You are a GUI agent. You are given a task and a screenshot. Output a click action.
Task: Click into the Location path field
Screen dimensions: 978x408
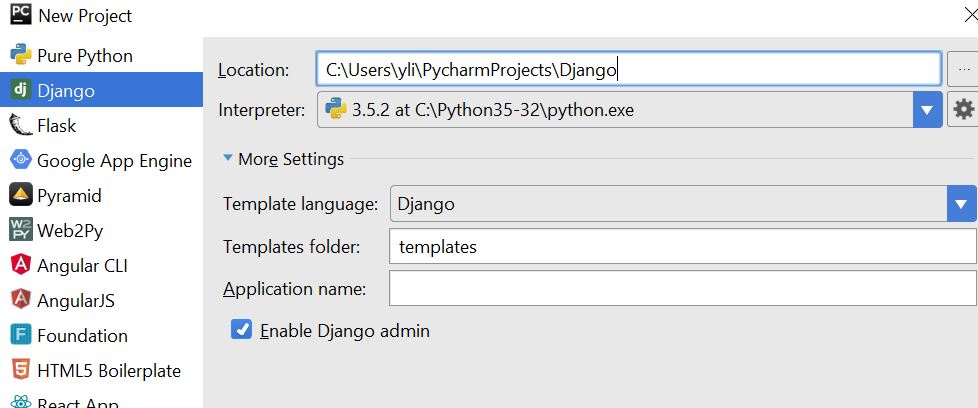point(629,69)
